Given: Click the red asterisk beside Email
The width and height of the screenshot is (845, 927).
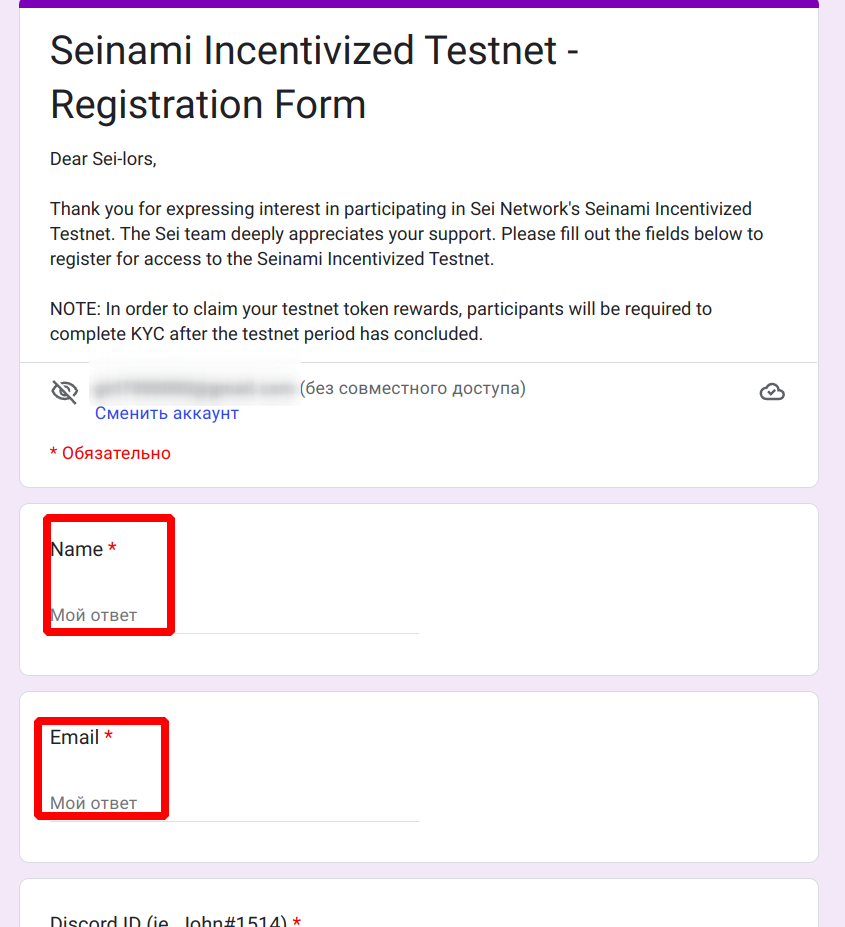Looking at the screenshot, I should pyautogui.click(x=109, y=736).
